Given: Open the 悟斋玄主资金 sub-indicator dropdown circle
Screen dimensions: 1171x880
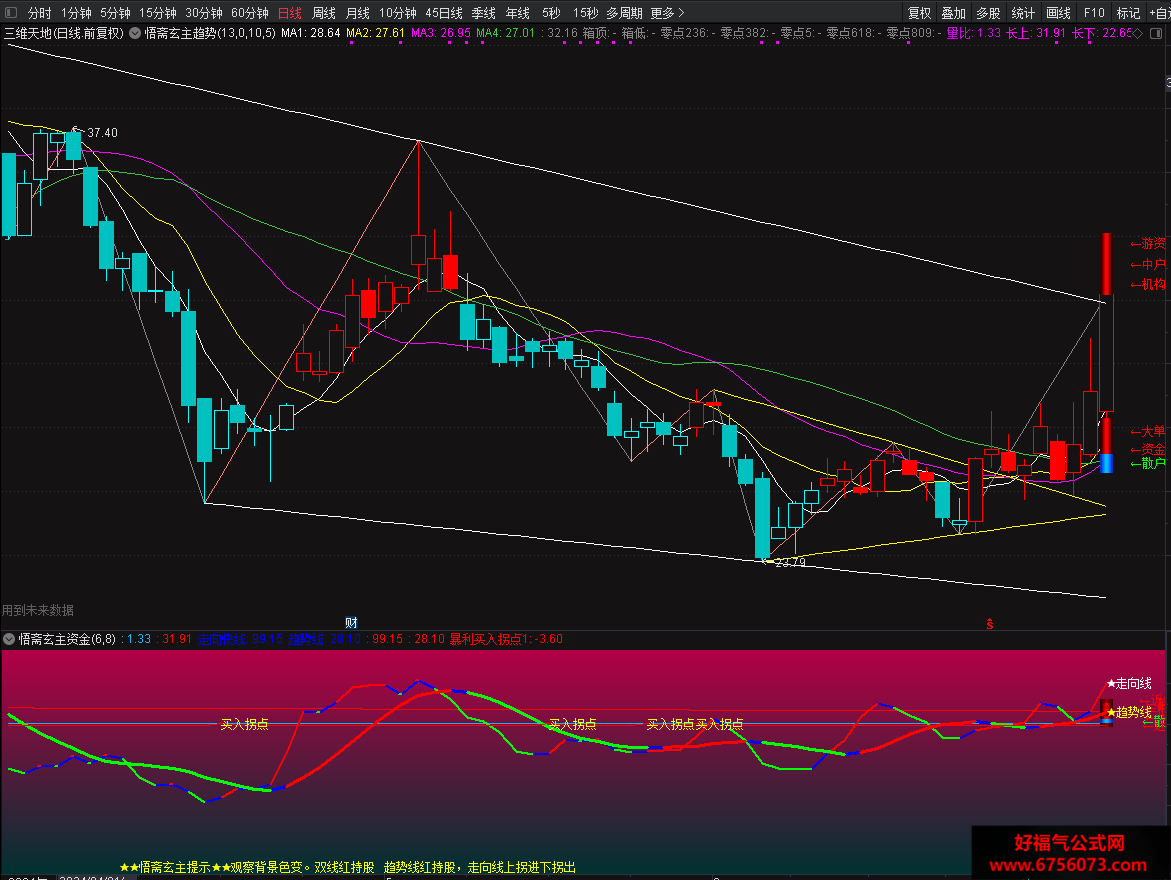Looking at the screenshot, I should (9, 639).
